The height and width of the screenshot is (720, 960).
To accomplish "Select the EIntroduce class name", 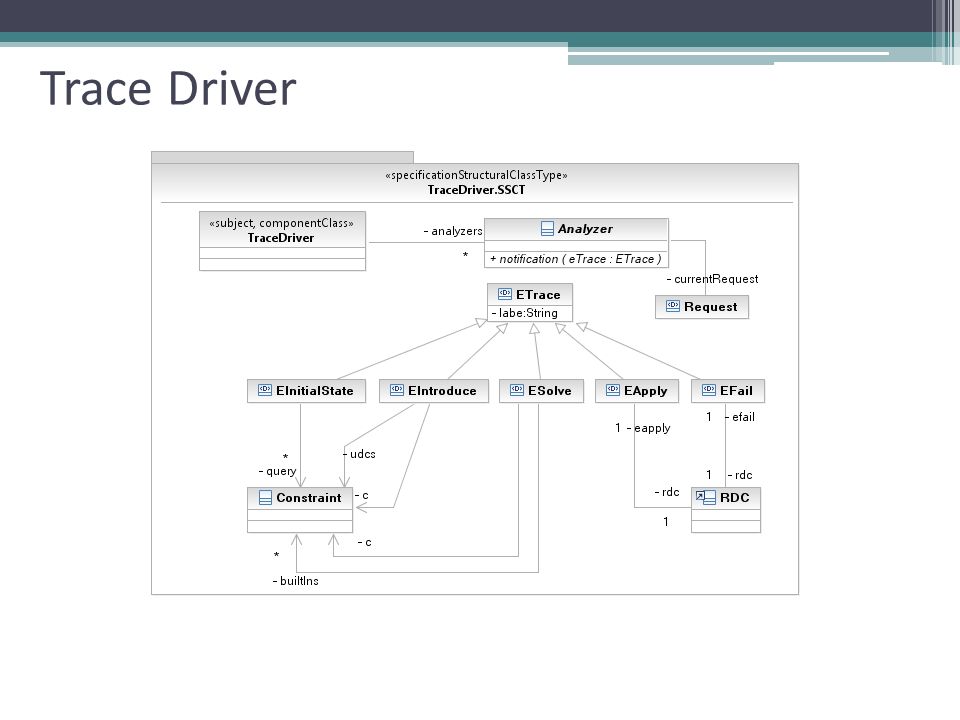I will (442, 391).
